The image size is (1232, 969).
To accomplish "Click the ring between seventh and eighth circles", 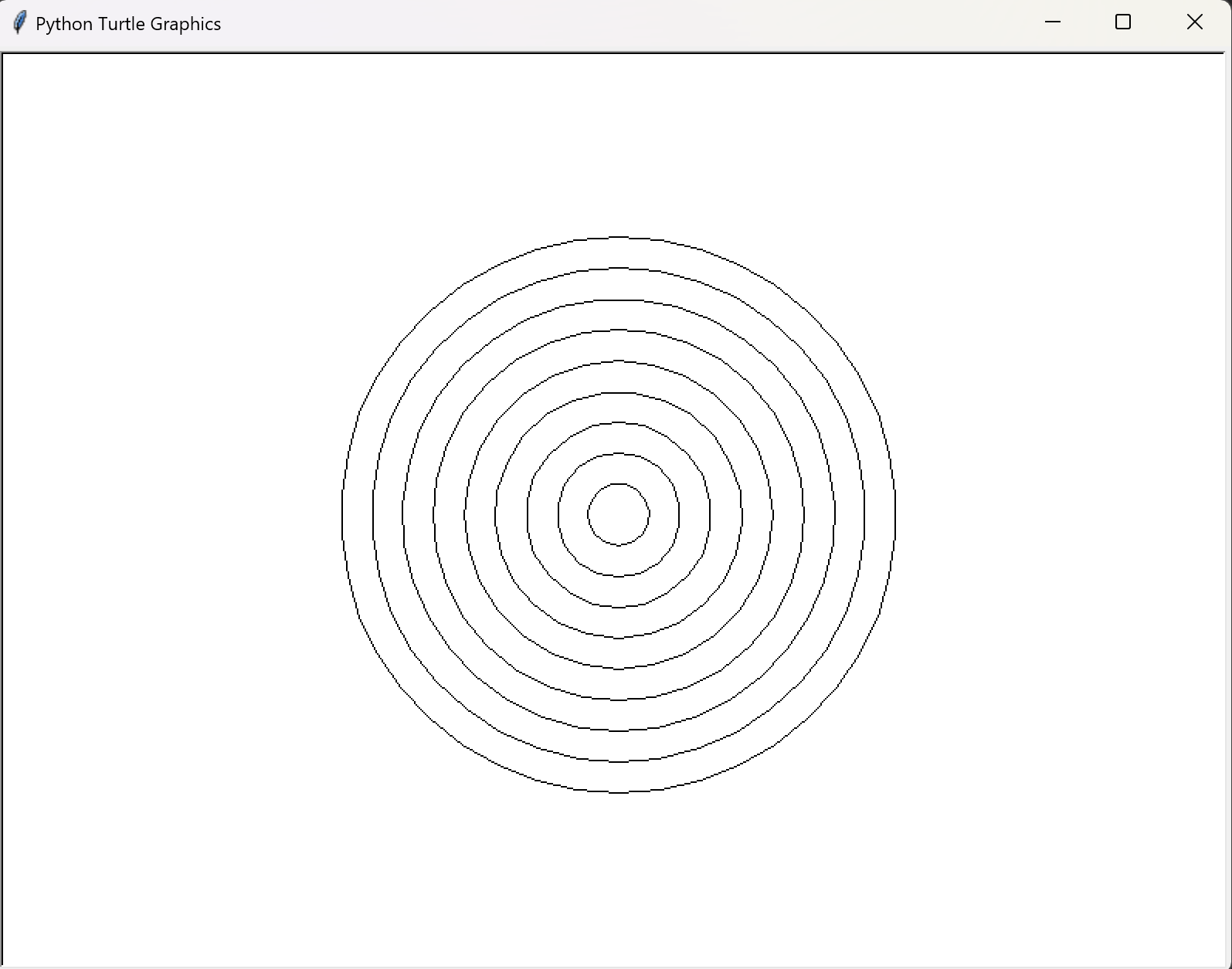I will coord(850,514).
